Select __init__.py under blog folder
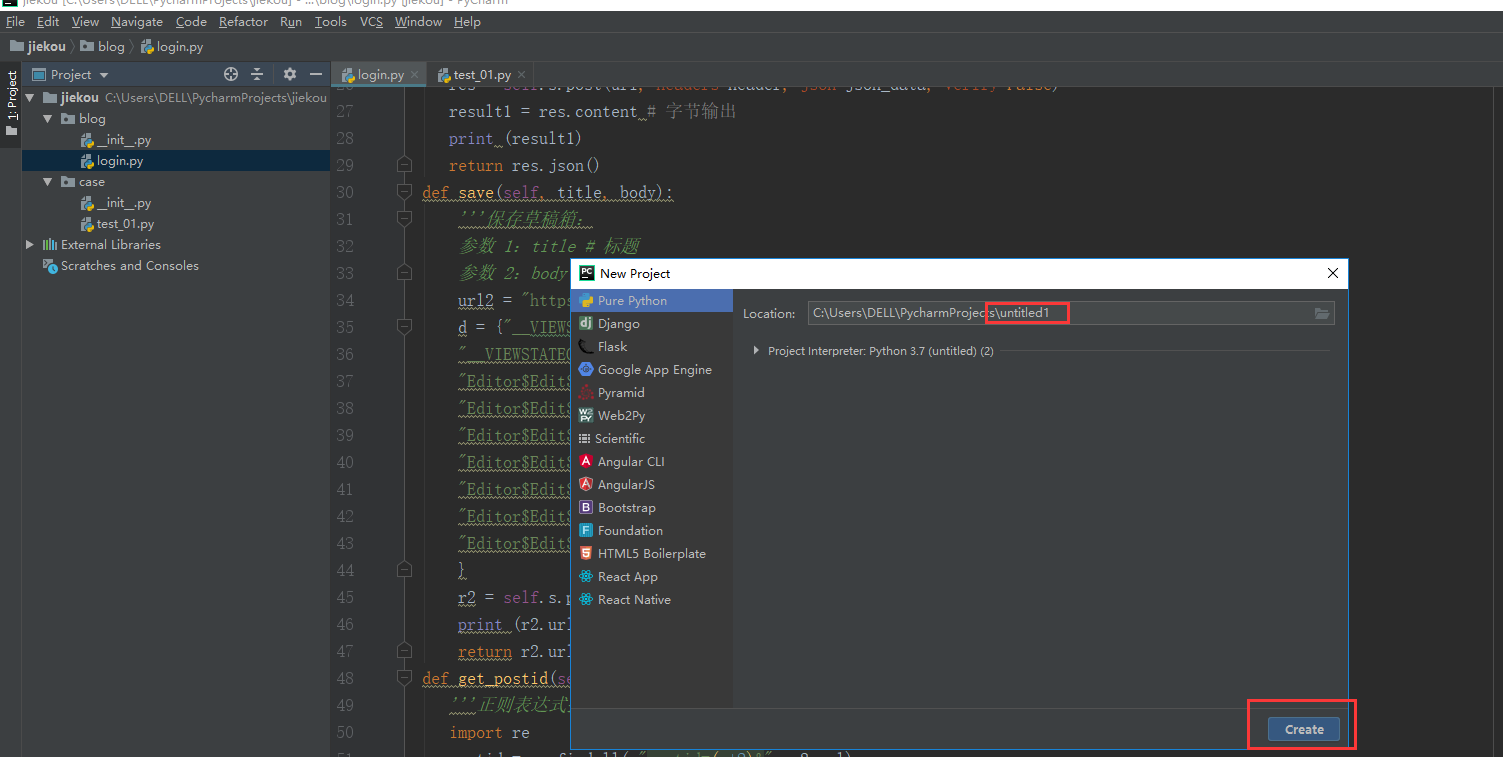The width and height of the screenshot is (1503, 757). 117,140
